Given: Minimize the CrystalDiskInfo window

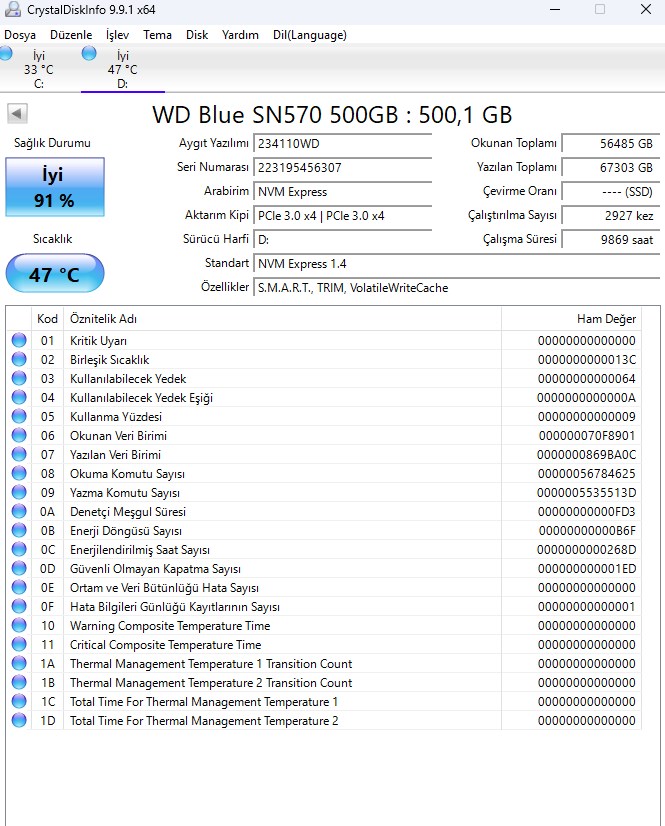Looking at the screenshot, I should point(555,9).
